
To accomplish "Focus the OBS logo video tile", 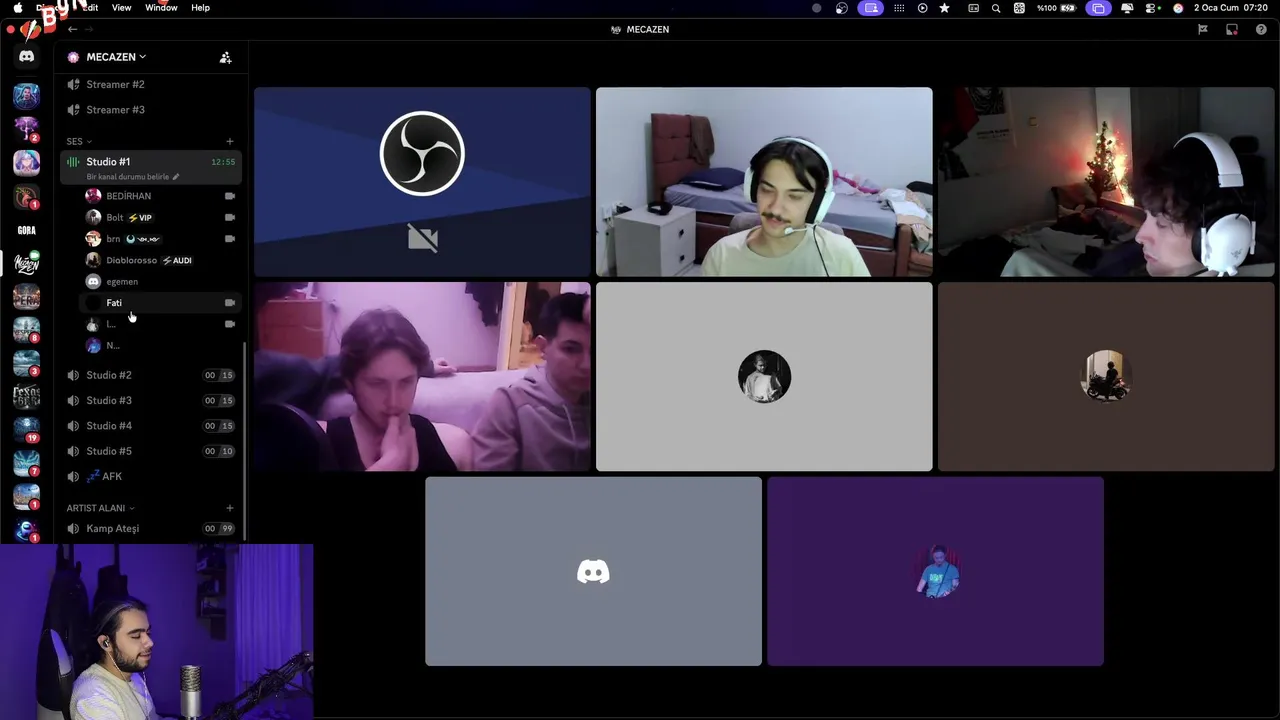I will click(422, 181).
